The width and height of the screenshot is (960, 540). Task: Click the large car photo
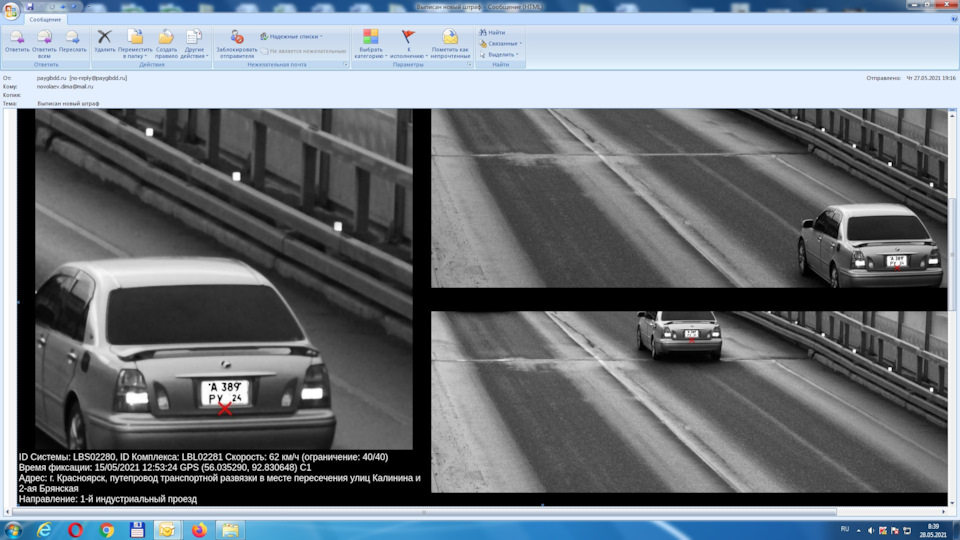pos(223,279)
